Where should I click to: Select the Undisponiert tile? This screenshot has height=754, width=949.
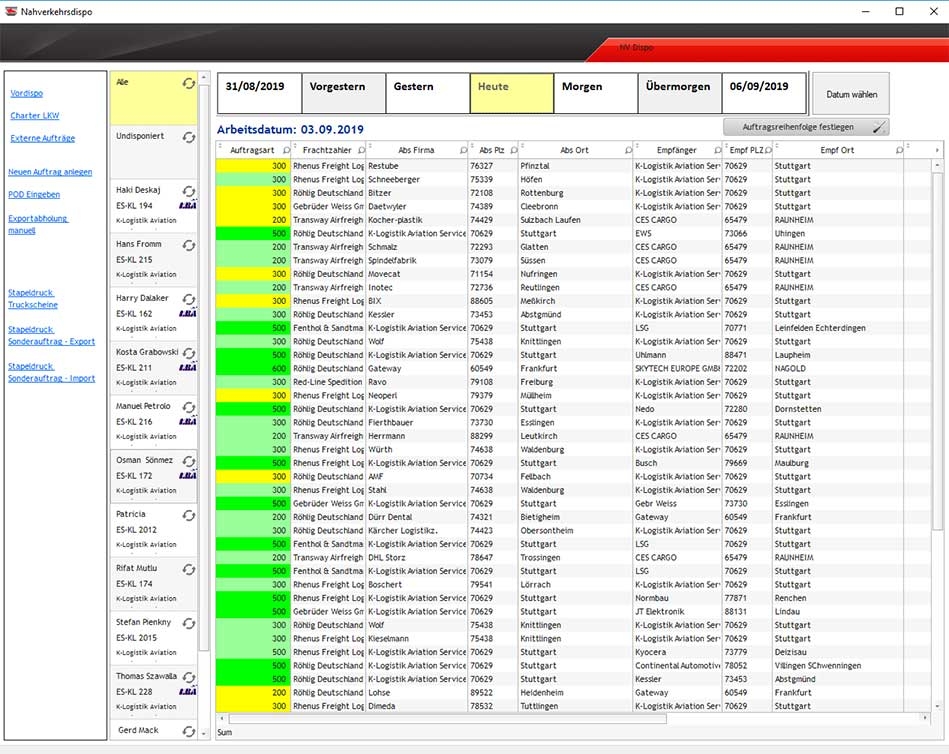tap(154, 152)
